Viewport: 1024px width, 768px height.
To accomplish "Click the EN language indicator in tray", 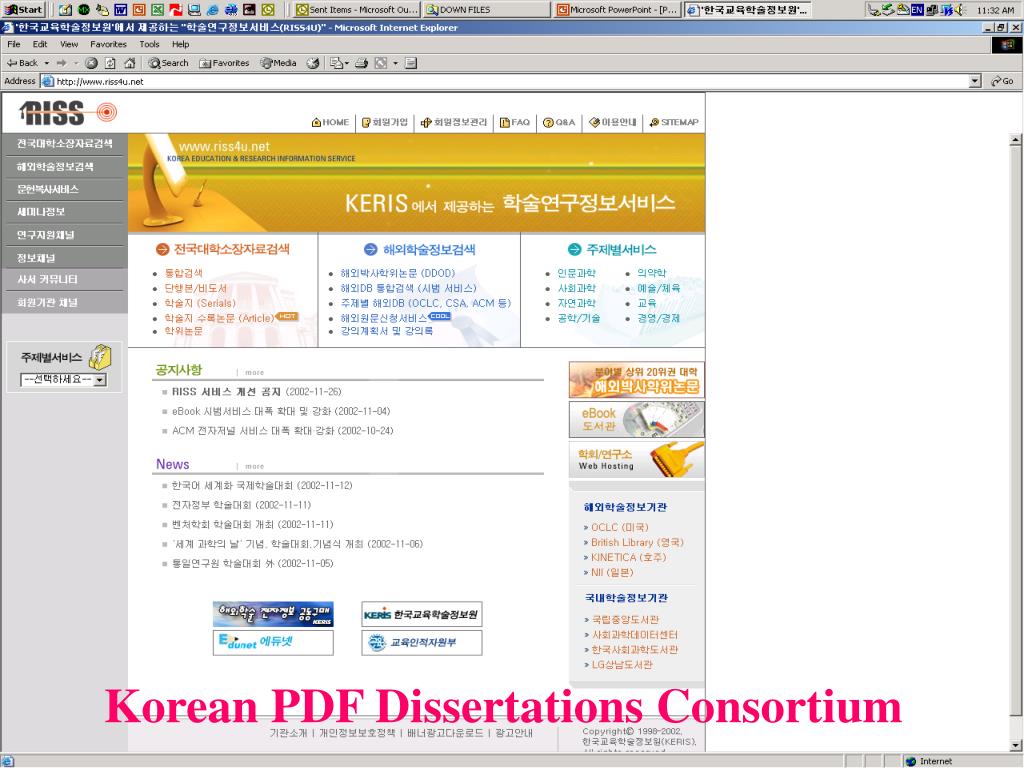I will (917, 10).
